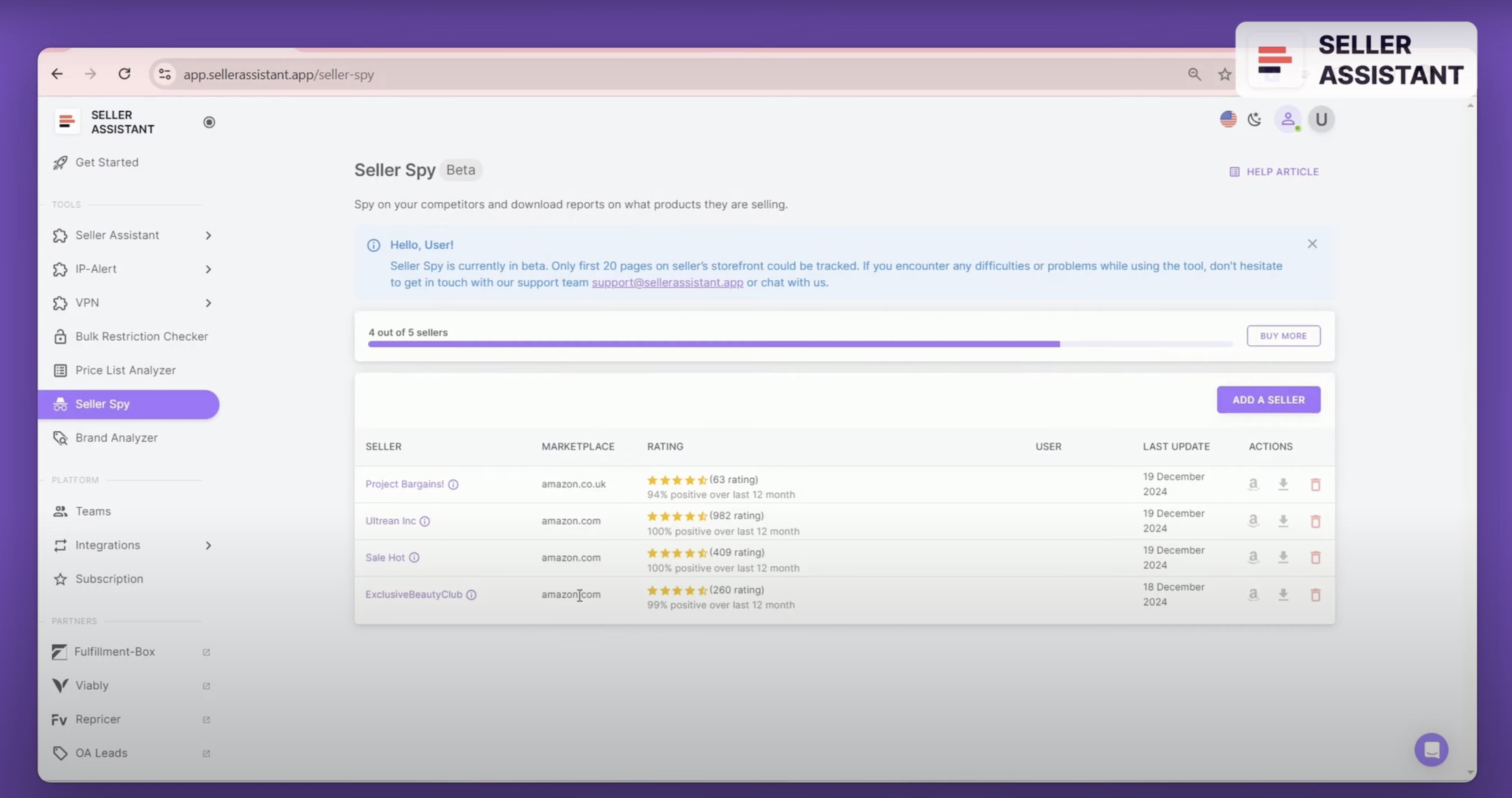Image resolution: width=1512 pixels, height=798 pixels.
Task: Expand the Seller Assistant tools submenu
Action: point(208,235)
